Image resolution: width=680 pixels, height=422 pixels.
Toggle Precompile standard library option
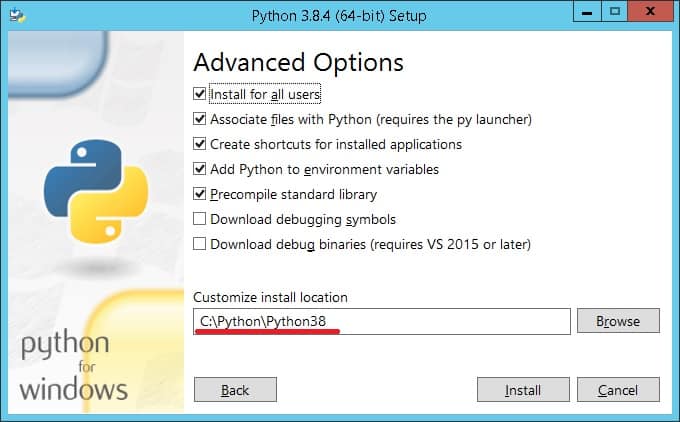tap(199, 194)
